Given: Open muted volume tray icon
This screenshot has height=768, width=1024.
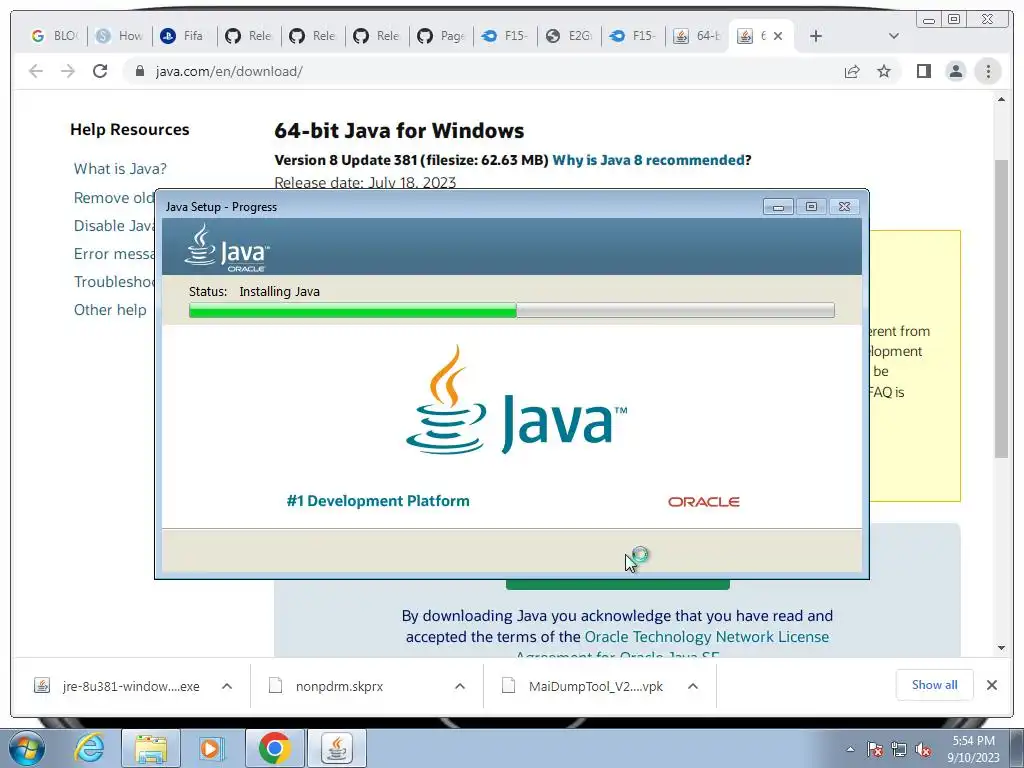Looking at the screenshot, I should click(923, 749).
